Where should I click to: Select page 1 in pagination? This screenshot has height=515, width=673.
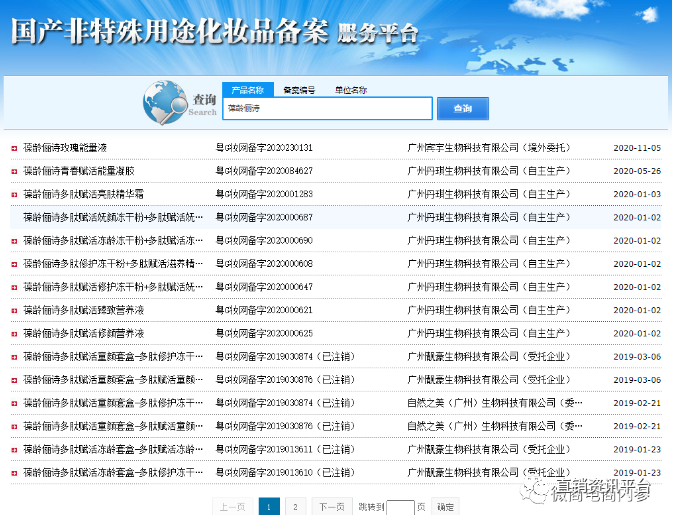click(x=269, y=507)
